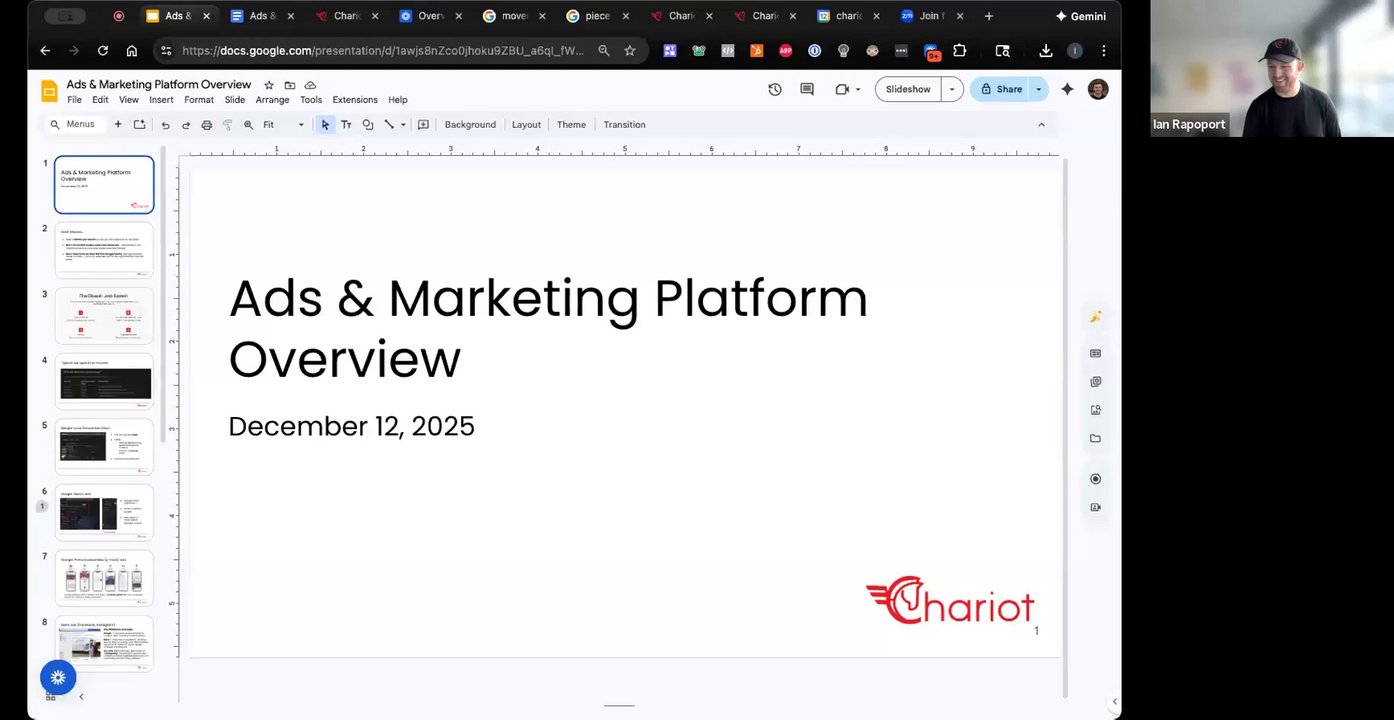Star the Ads & Marketing presentation
1394x720 pixels.
[269, 85]
